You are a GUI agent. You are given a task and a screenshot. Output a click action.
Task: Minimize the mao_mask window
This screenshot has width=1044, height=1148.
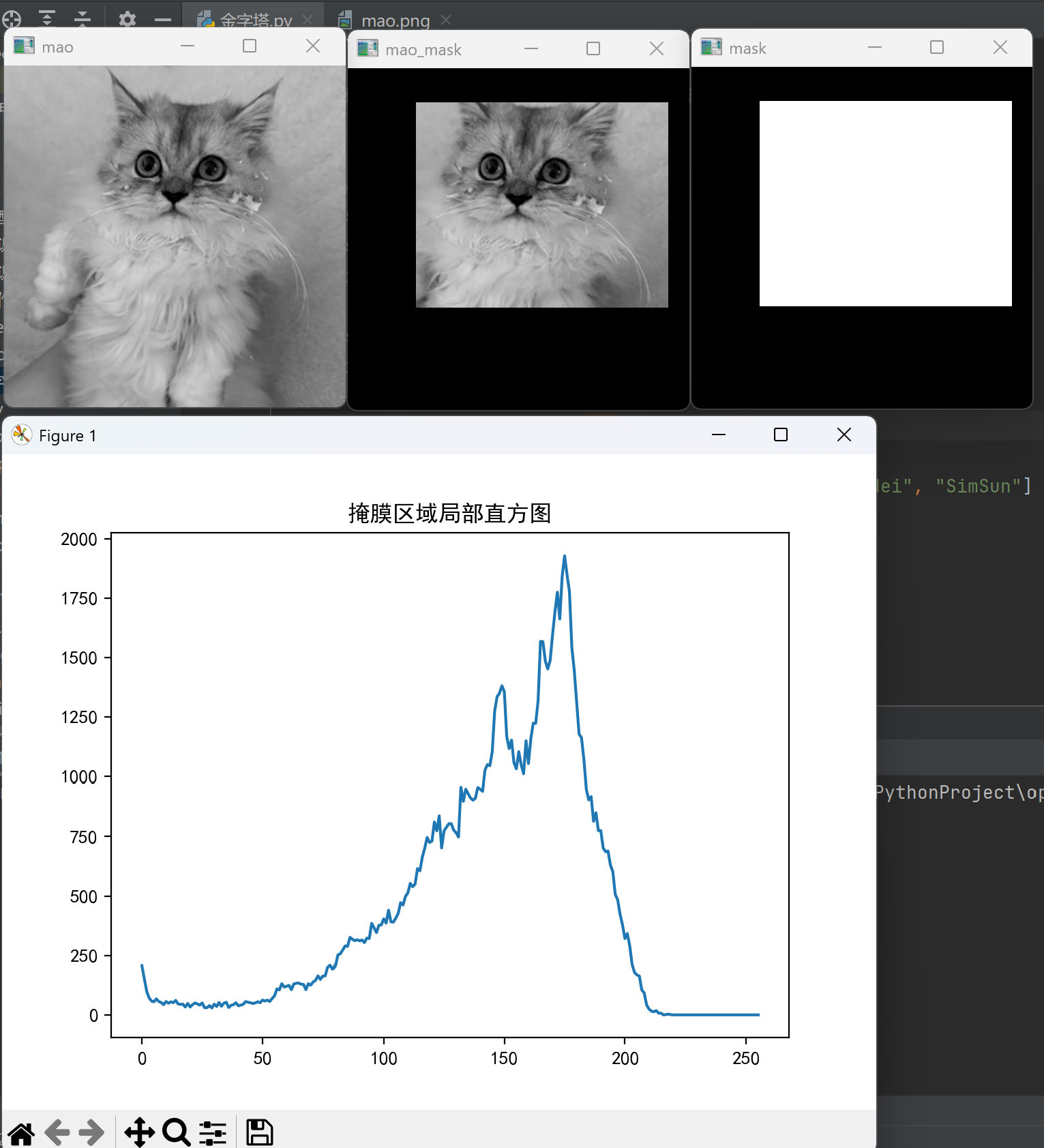[531, 48]
